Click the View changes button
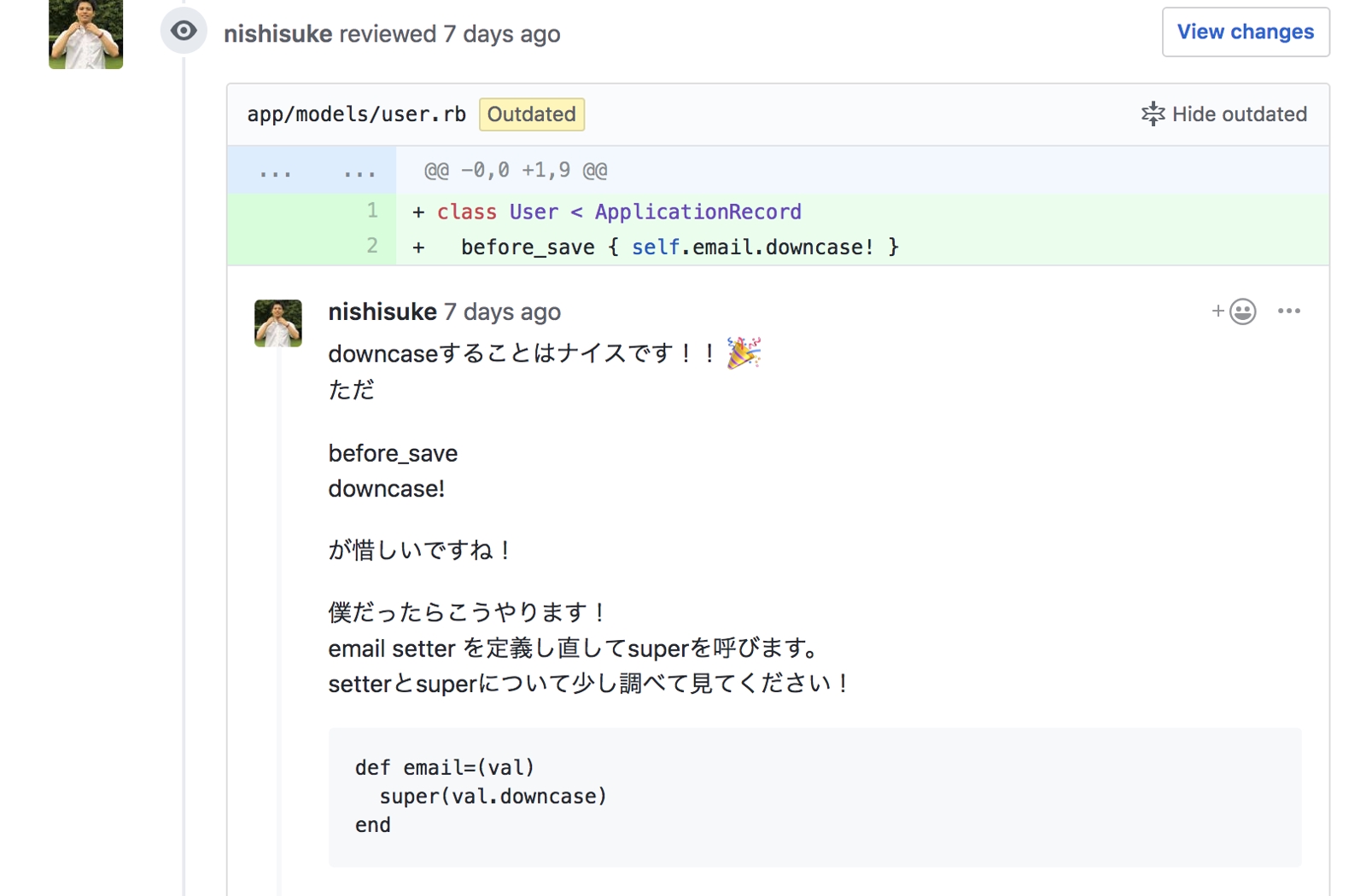Viewport: 1366px width, 896px height. (1246, 32)
